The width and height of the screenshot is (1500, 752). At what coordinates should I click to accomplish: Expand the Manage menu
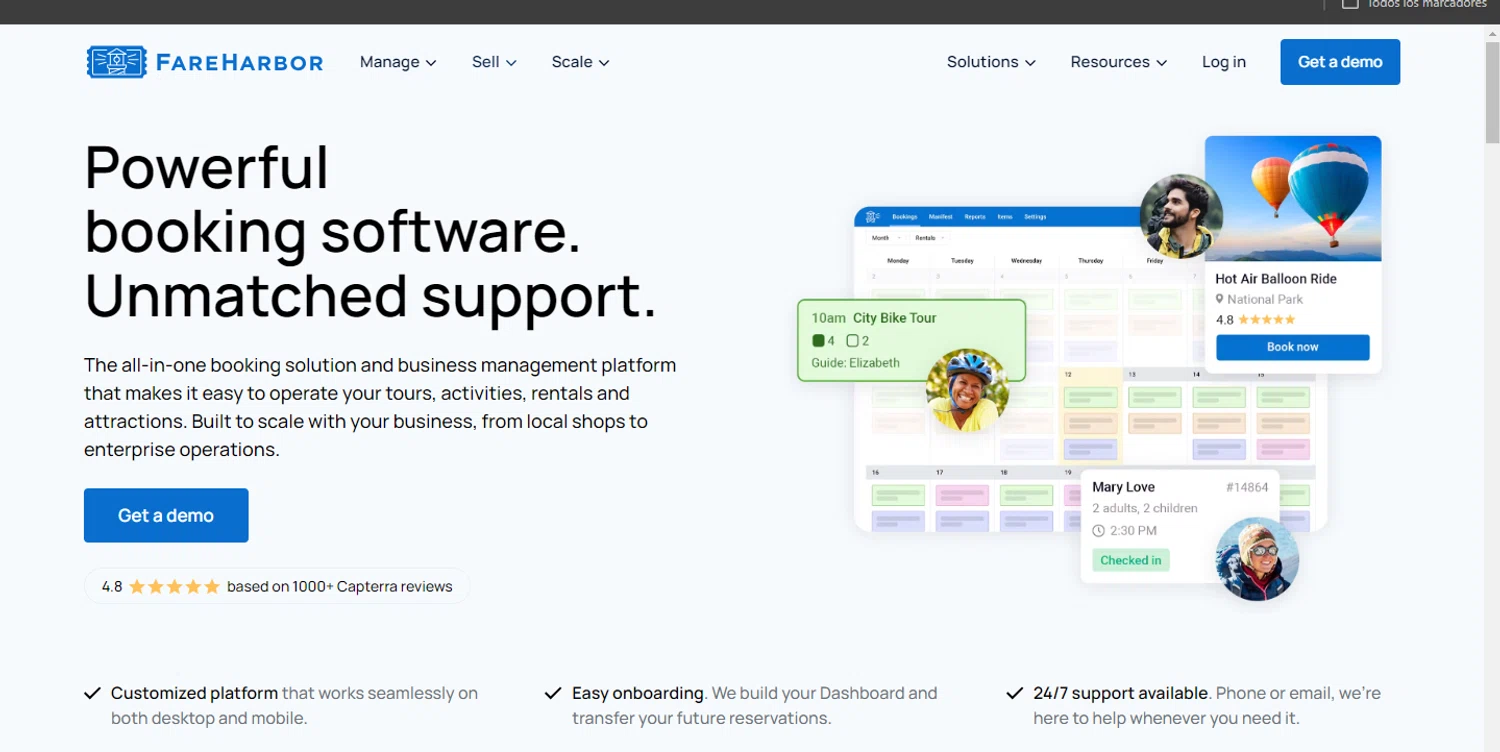tap(398, 62)
